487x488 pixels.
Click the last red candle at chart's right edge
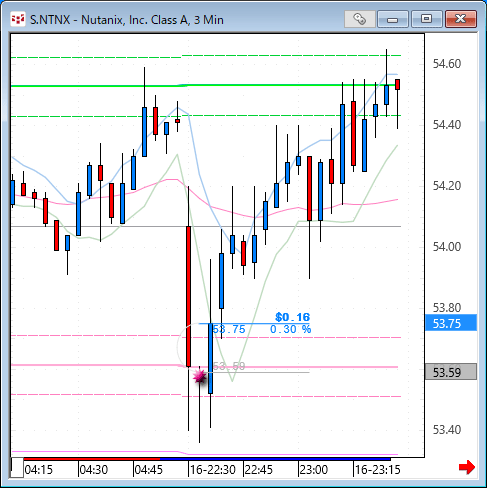pos(397,84)
